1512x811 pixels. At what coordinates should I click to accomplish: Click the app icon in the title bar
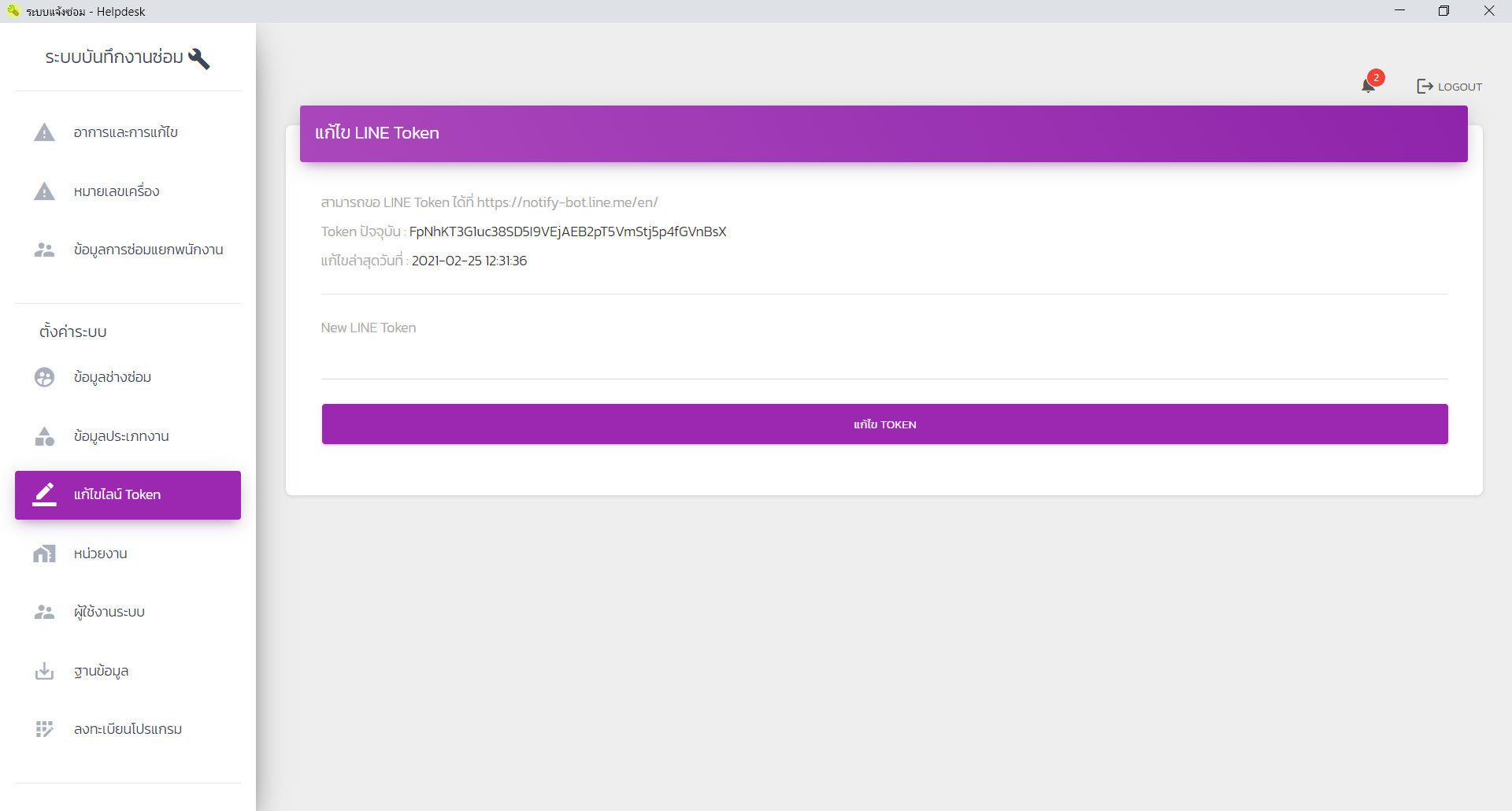point(13,11)
